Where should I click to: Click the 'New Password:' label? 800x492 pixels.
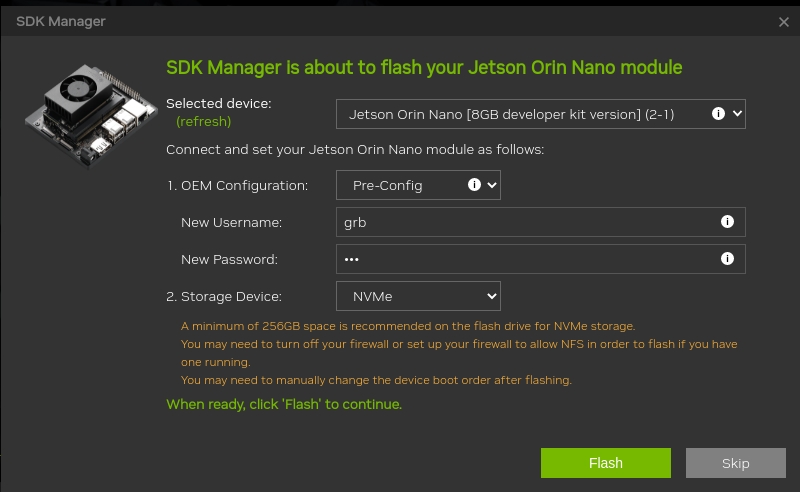[x=229, y=259]
